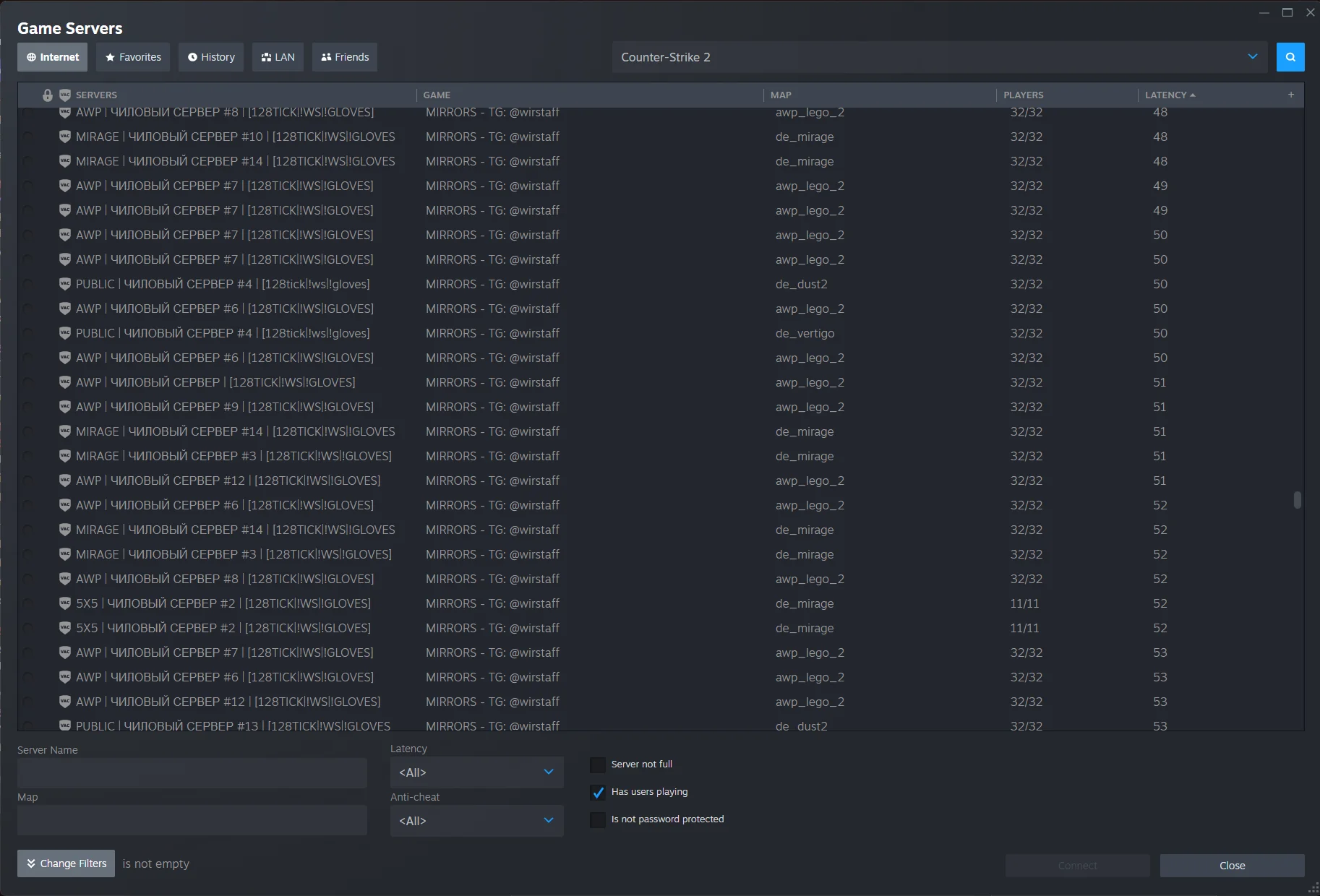Screen dimensions: 1320x896
Task: Click VAC shield on AWP #7 latency 53 row
Action: 65,652
